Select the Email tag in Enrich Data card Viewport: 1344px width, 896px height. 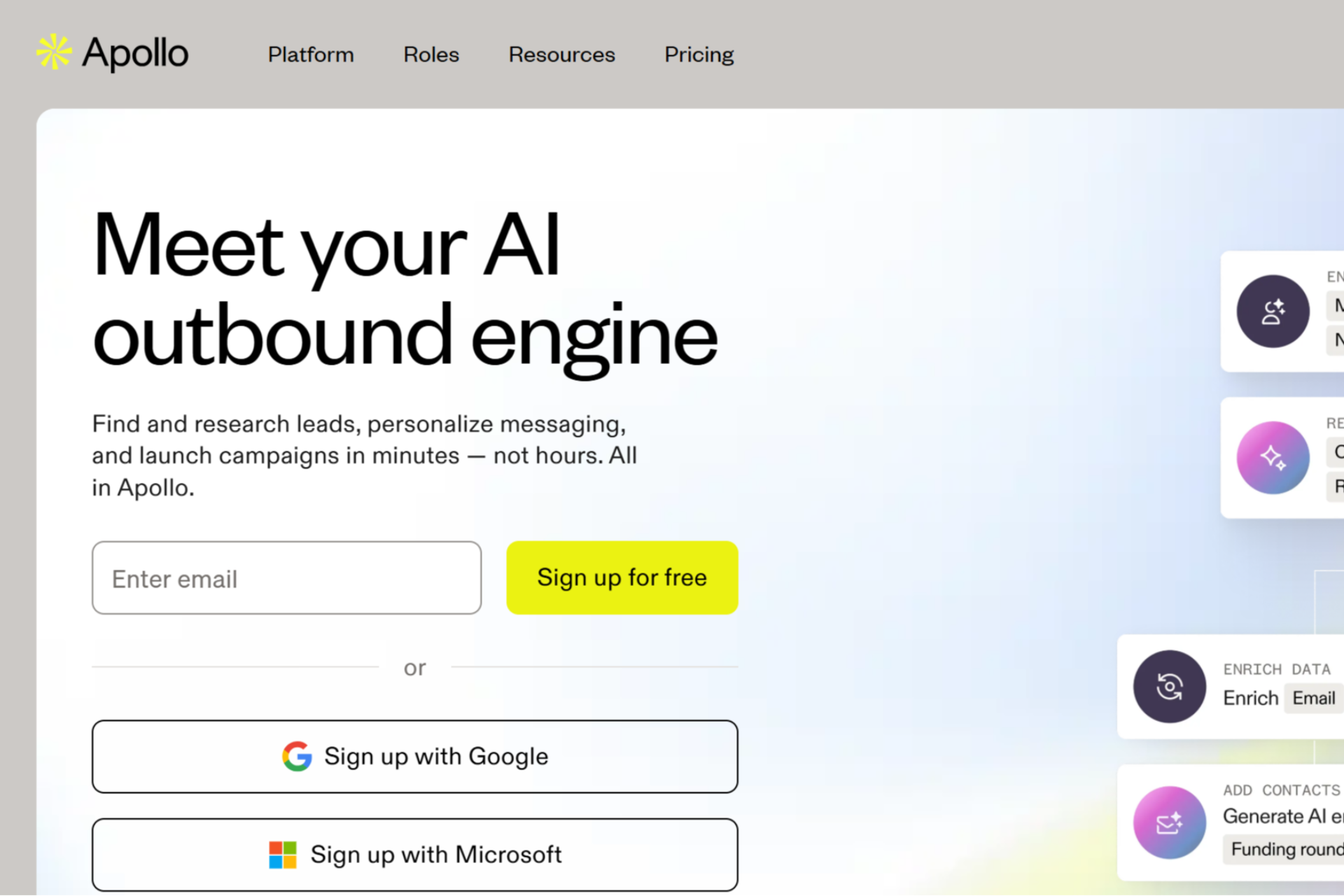point(1313,698)
